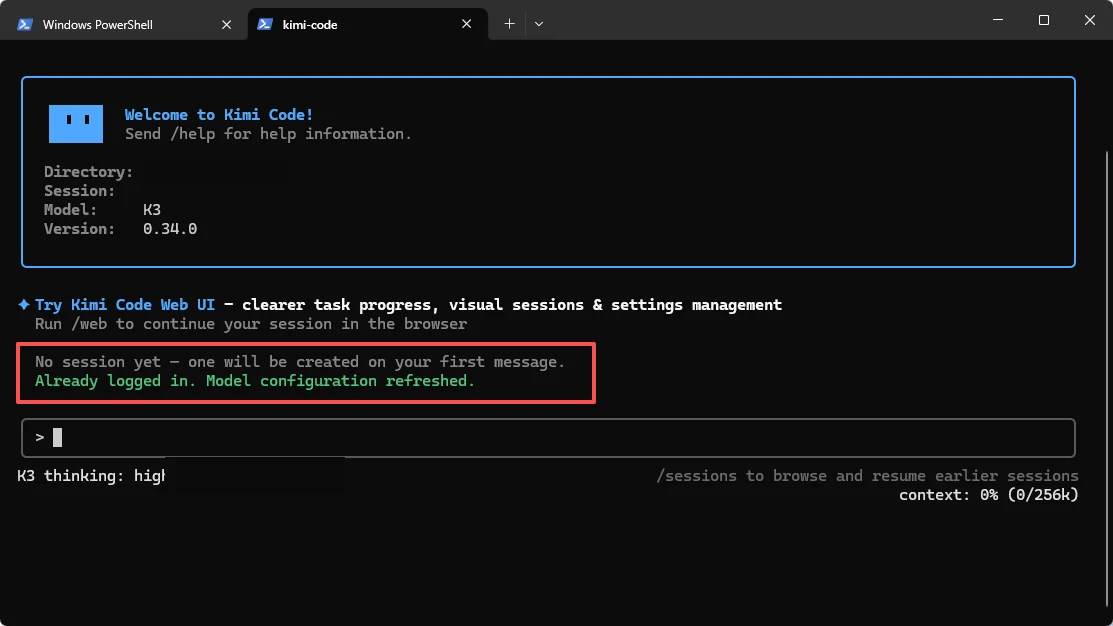Viewport: 1113px width, 626px height.
Task: Select the kimi-code tab
Action: [368, 24]
